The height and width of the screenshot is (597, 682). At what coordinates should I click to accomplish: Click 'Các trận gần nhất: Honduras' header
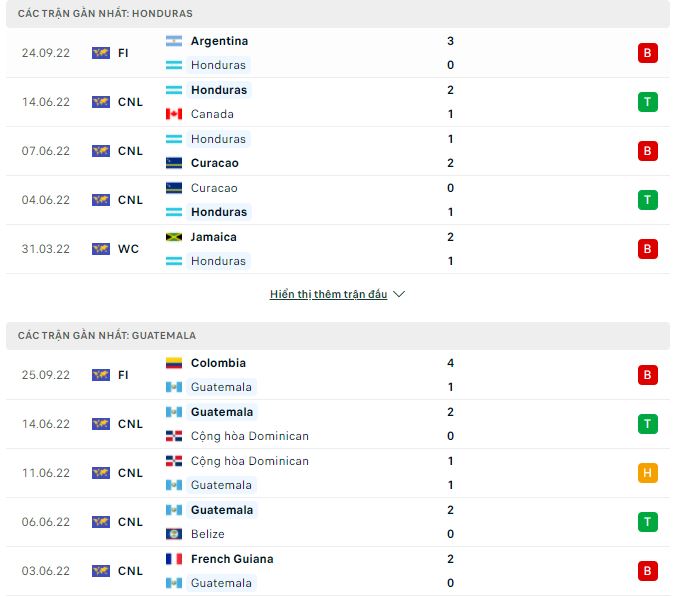point(106,14)
